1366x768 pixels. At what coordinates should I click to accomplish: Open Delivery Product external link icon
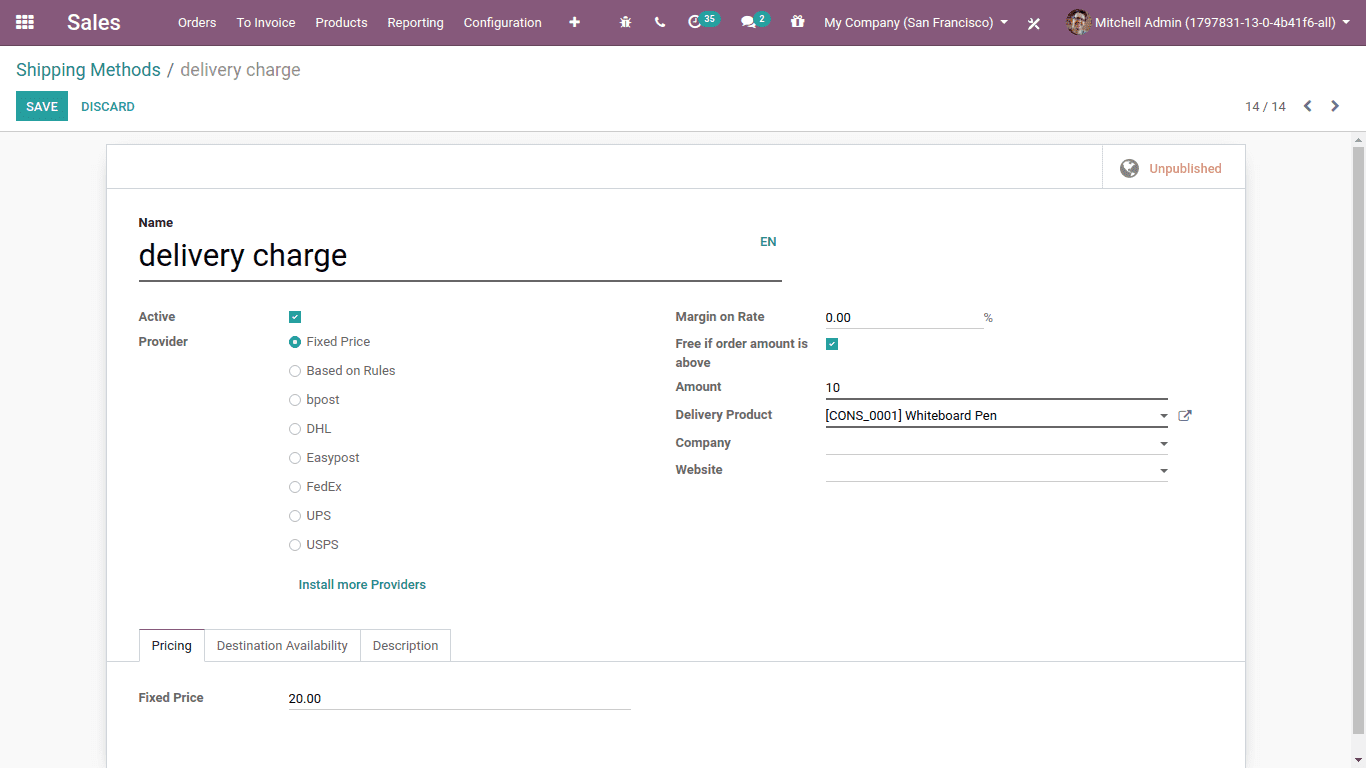click(x=1185, y=416)
